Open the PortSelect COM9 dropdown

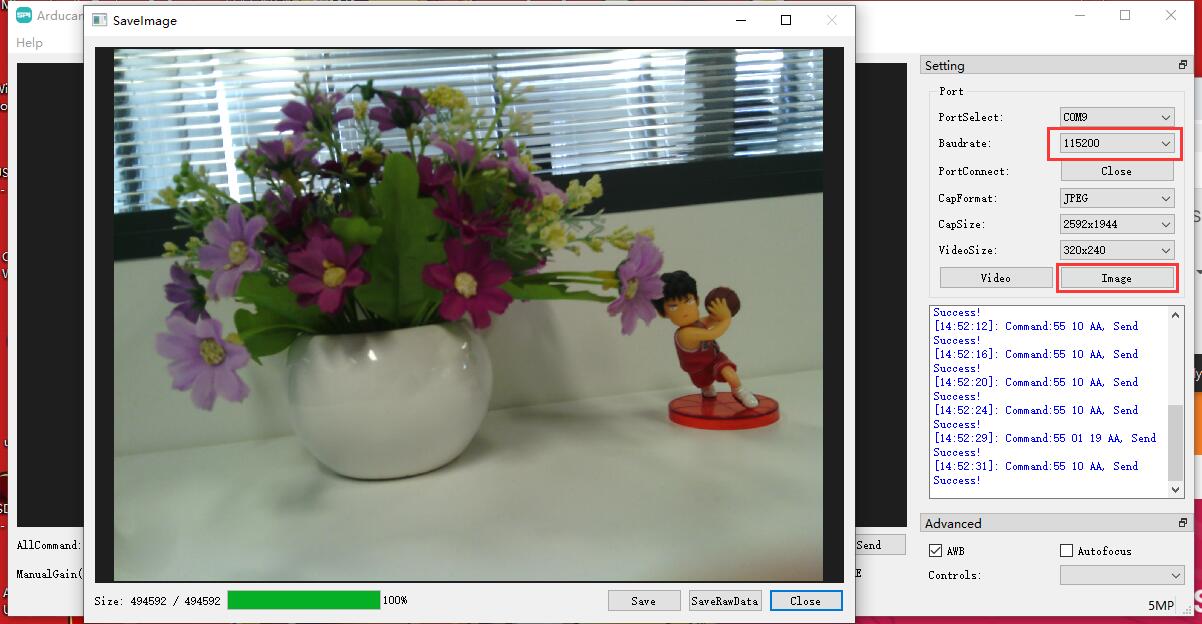pos(1116,117)
